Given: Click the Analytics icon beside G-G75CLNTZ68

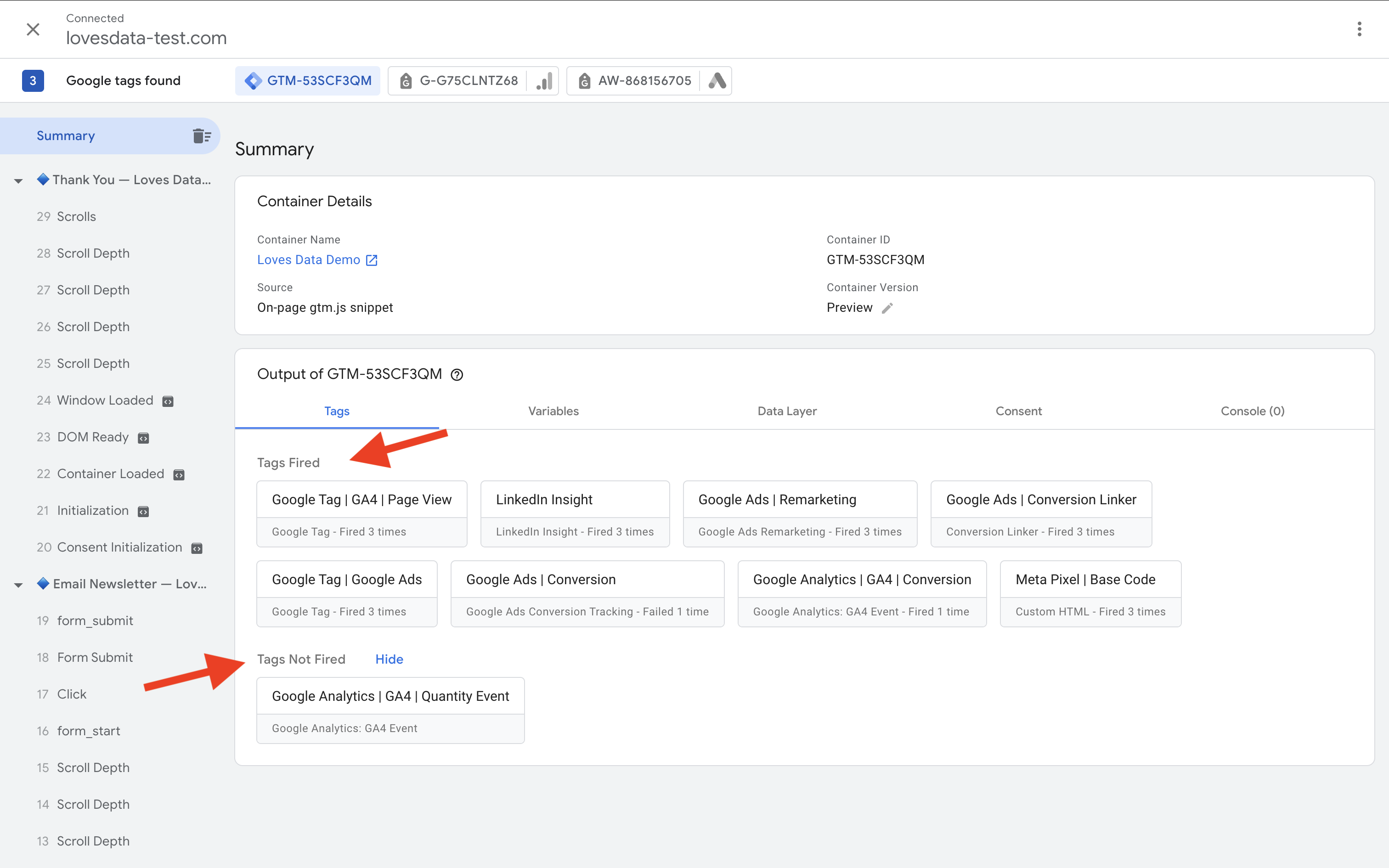Looking at the screenshot, I should 543,80.
